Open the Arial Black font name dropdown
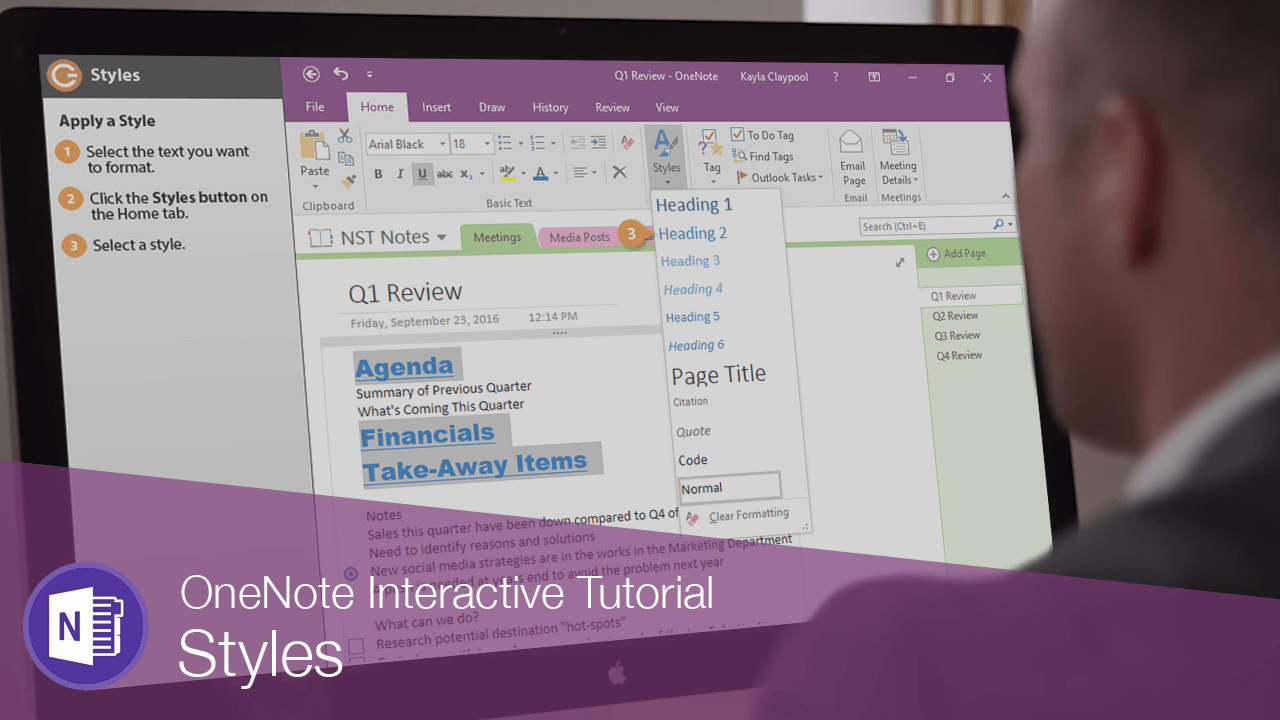The height and width of the screenshot is (720, 1280). click(404, 144)
